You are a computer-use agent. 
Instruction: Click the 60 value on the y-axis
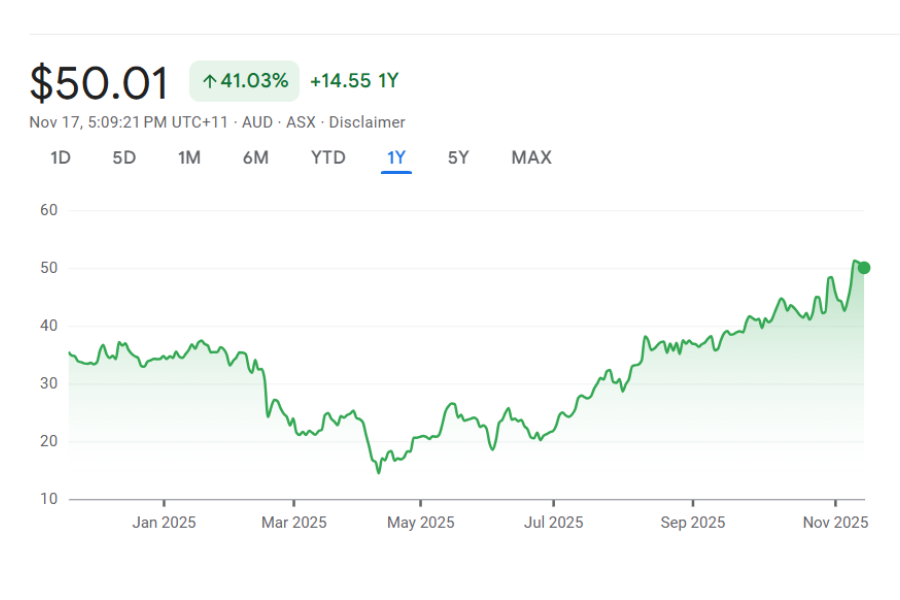[49, 210]
